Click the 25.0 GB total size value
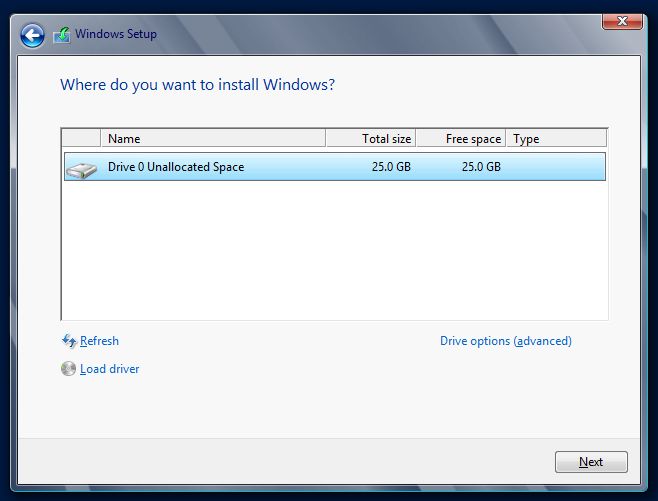The height and width of the screenshot is (501, 658). pos(391,167)
